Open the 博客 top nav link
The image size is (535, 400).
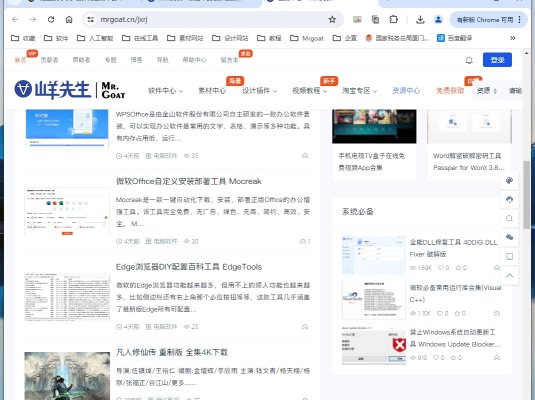(136, 60)
